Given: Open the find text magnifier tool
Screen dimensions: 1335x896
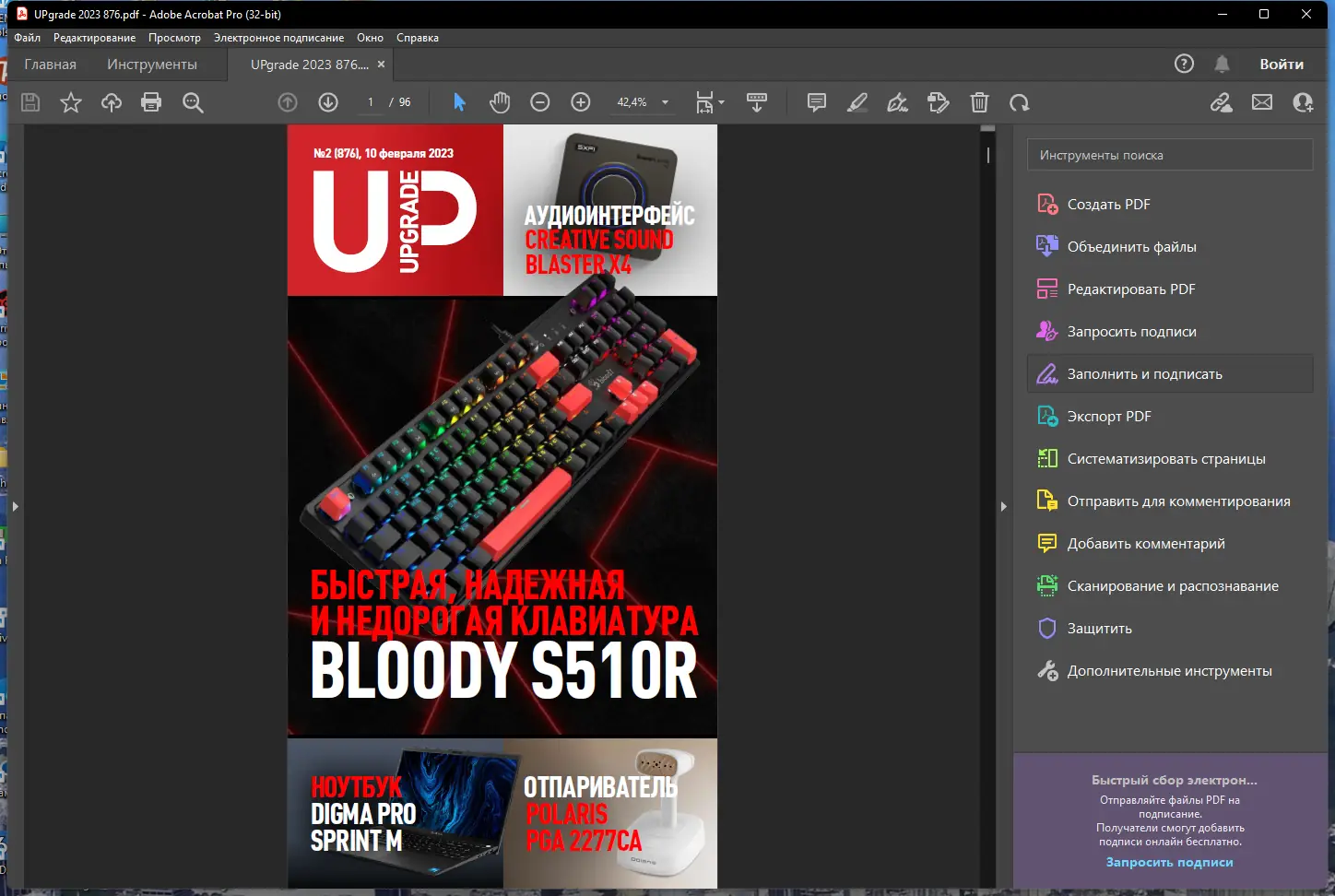Looking at the screenshot, I should 193,102.
